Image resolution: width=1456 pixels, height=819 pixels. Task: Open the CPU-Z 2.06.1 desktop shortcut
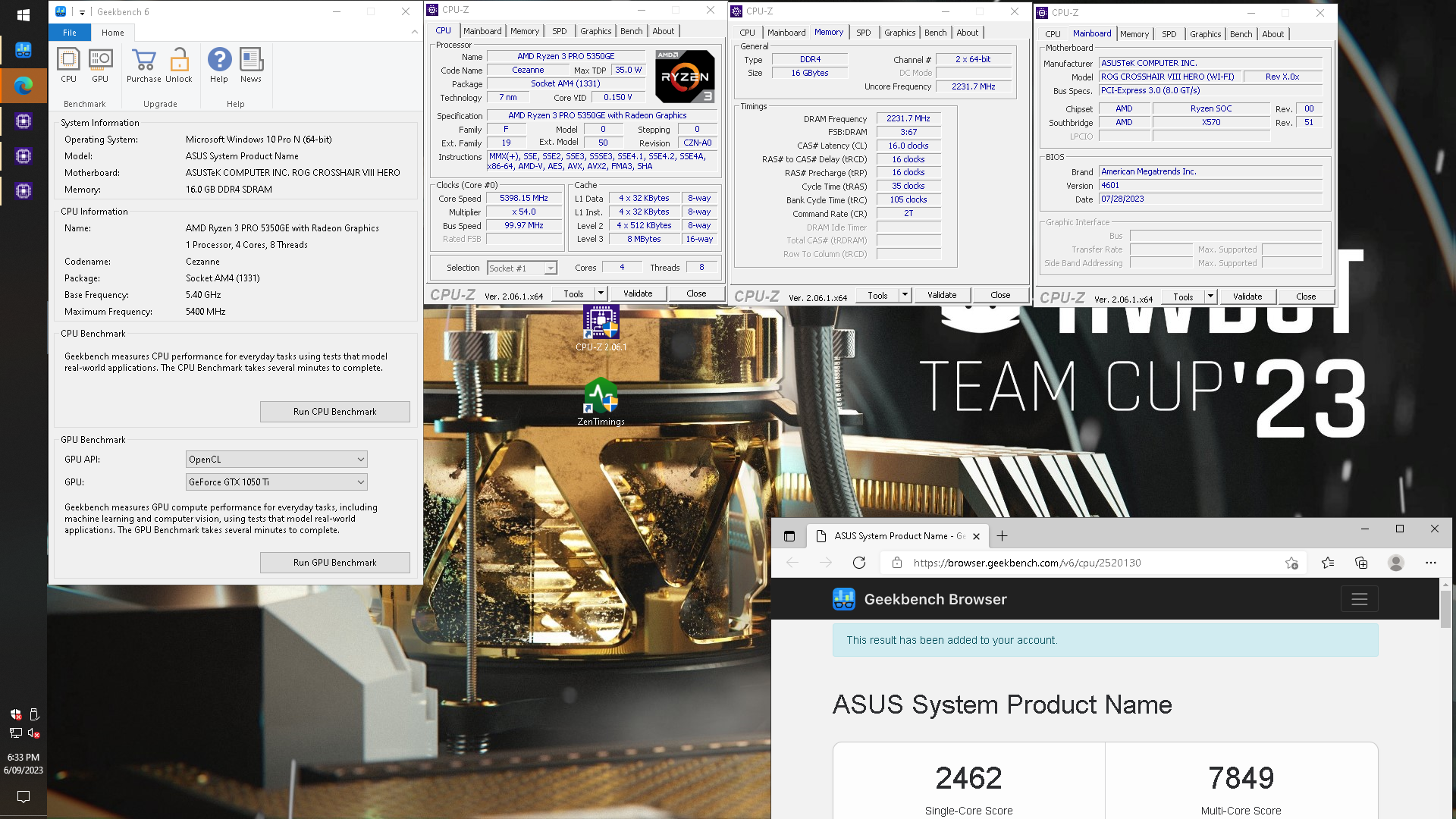601,328
